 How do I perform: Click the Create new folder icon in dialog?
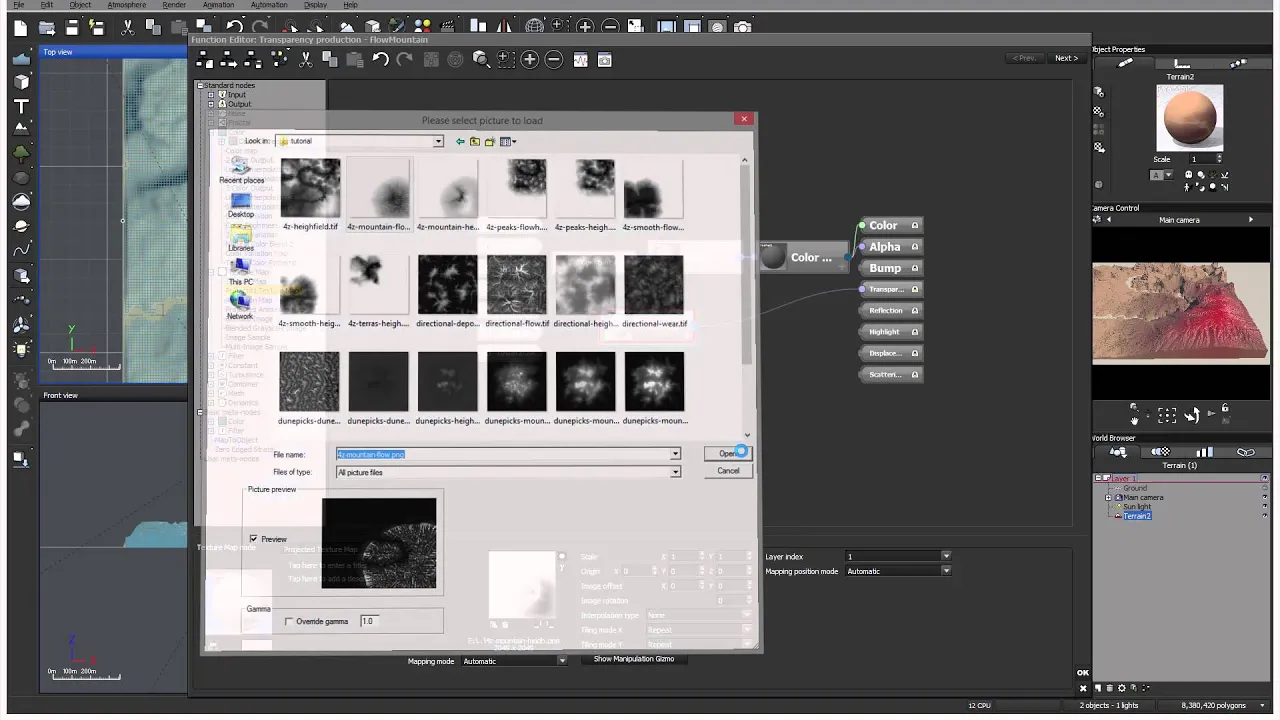point(490,141)
